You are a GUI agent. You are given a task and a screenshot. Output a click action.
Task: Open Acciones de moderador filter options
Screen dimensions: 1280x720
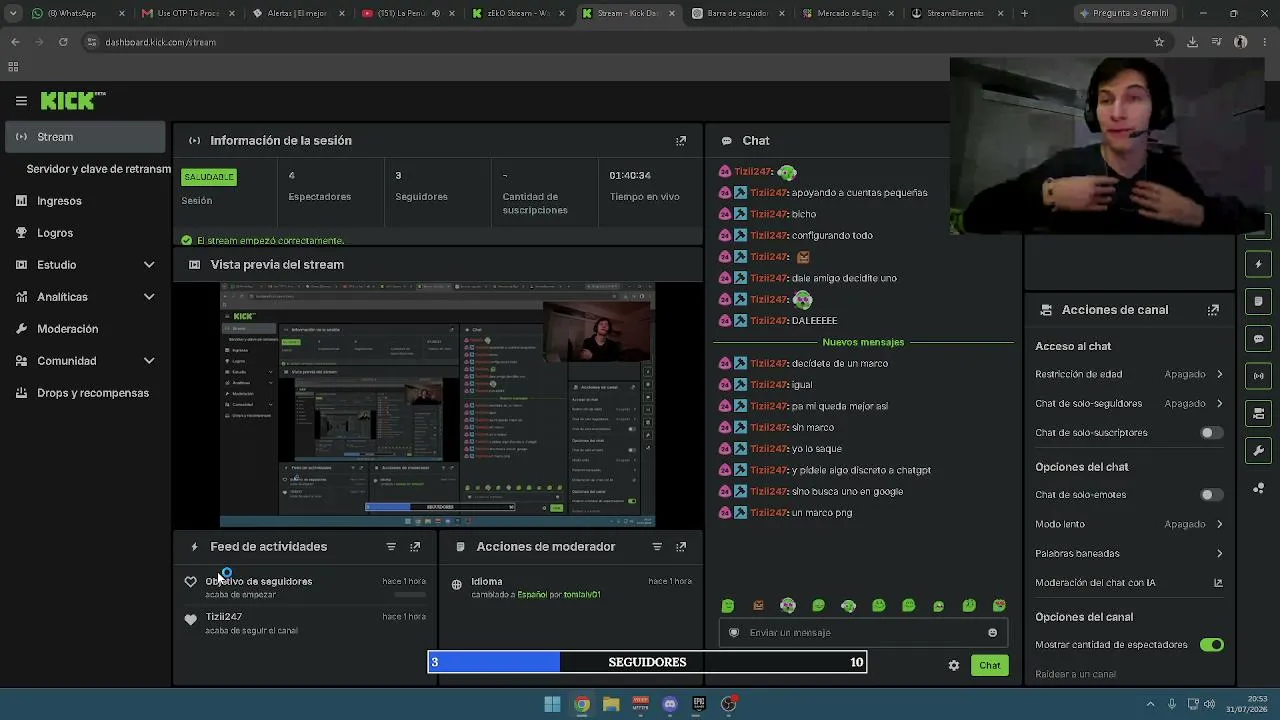tap(657, 547)
